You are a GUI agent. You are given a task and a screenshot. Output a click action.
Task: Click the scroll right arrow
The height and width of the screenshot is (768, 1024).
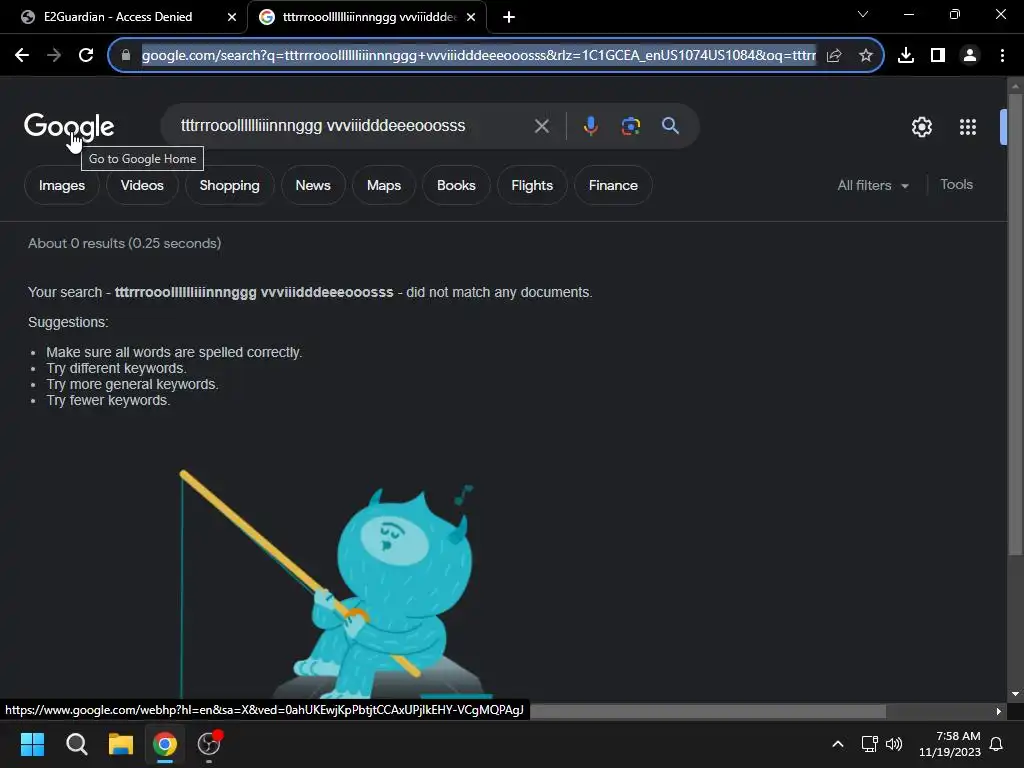tap(999, 711)
